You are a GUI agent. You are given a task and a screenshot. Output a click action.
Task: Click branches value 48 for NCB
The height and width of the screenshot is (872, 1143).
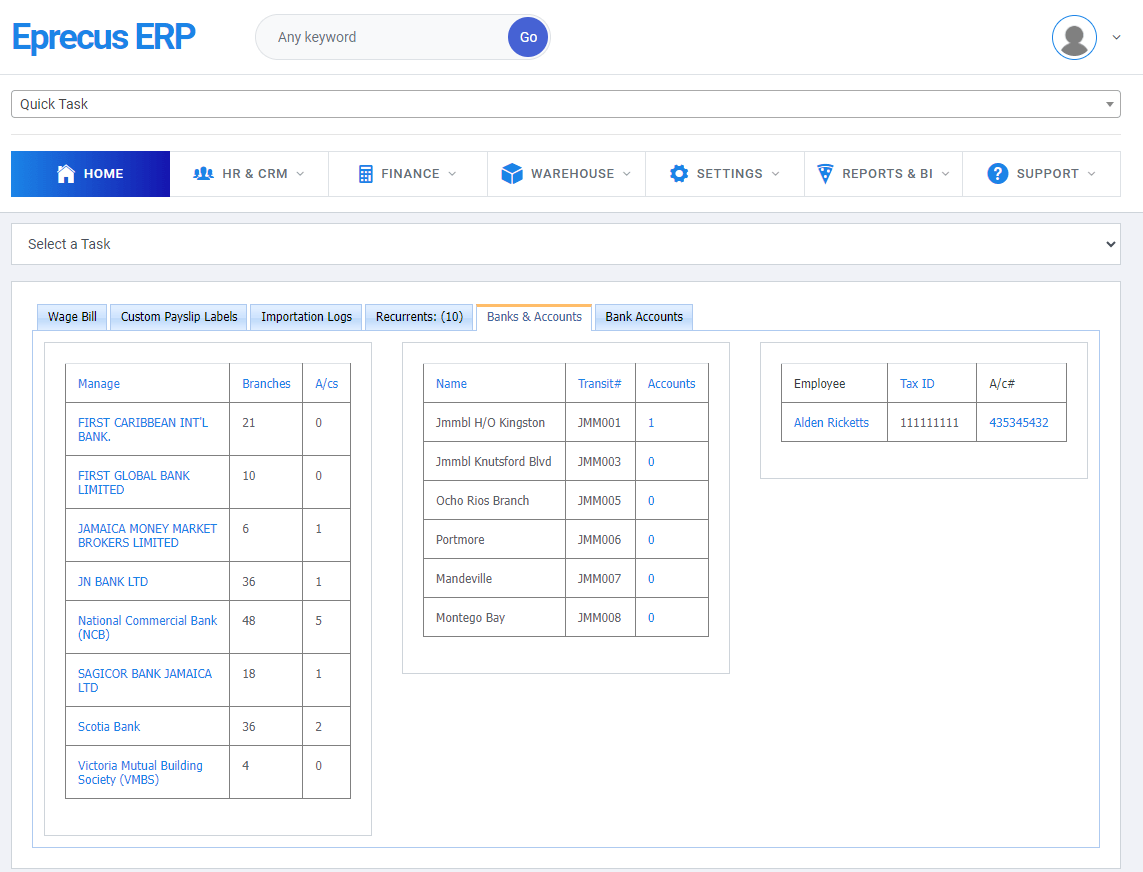(249, 621)
